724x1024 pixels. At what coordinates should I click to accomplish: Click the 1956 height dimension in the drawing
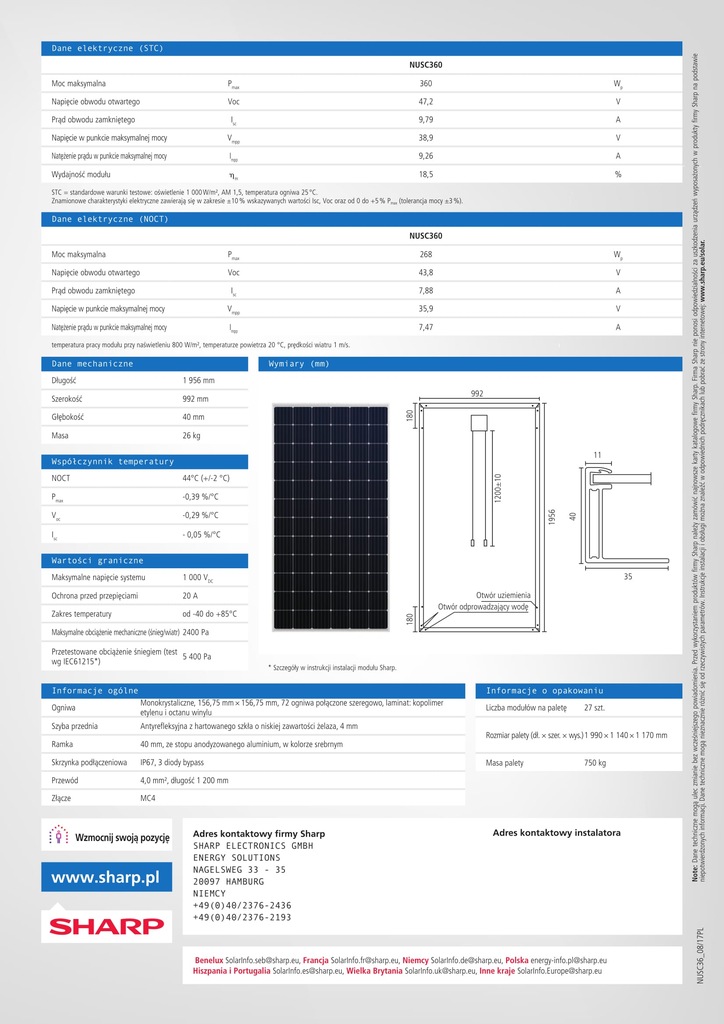coord(552,519)
